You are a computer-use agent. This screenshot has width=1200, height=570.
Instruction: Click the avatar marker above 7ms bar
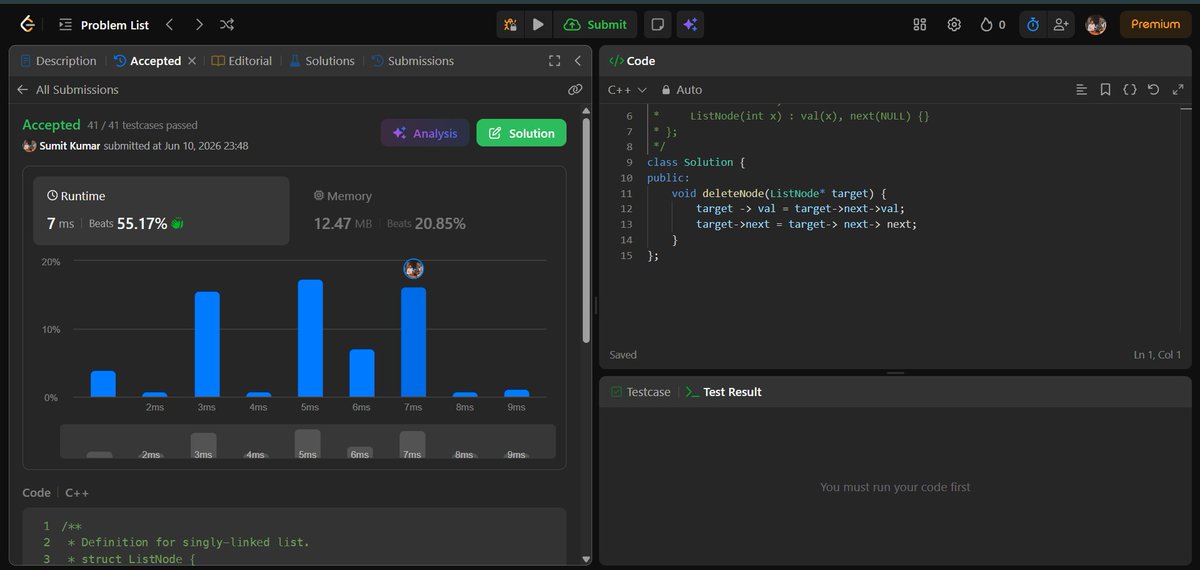coord(414,268)
